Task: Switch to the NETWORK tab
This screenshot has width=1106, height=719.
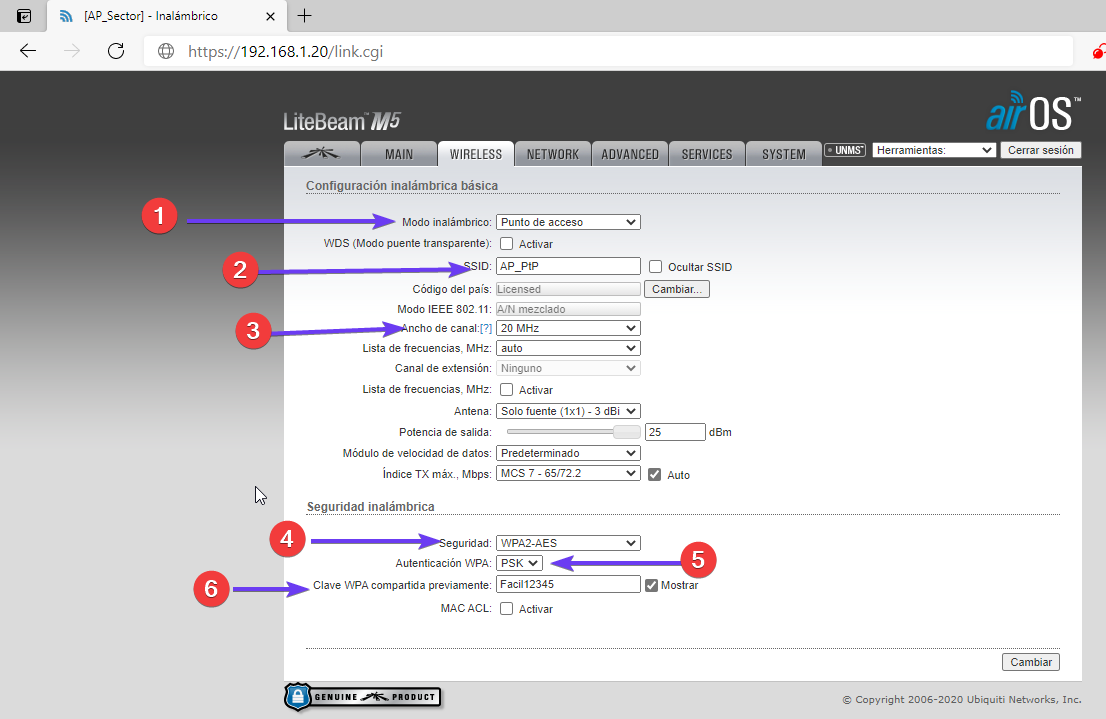Action: coord(553,154)
